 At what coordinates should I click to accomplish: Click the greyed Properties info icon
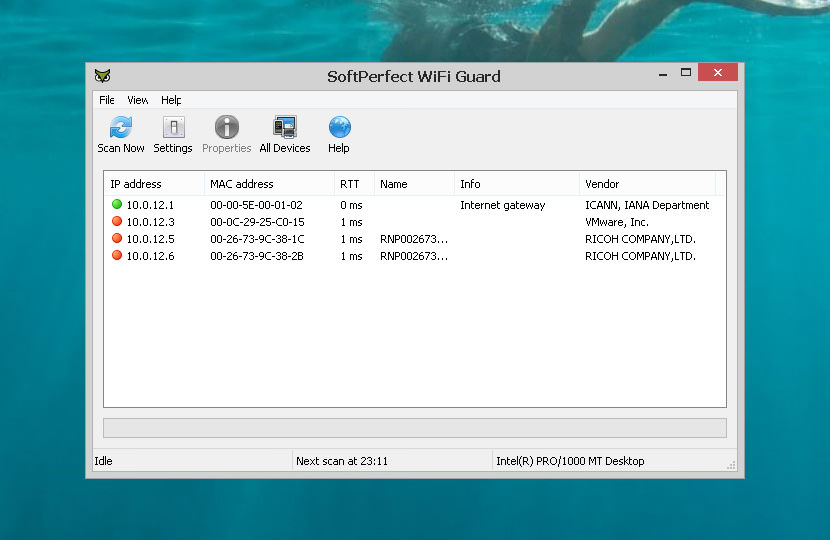(x=227, y=128)
